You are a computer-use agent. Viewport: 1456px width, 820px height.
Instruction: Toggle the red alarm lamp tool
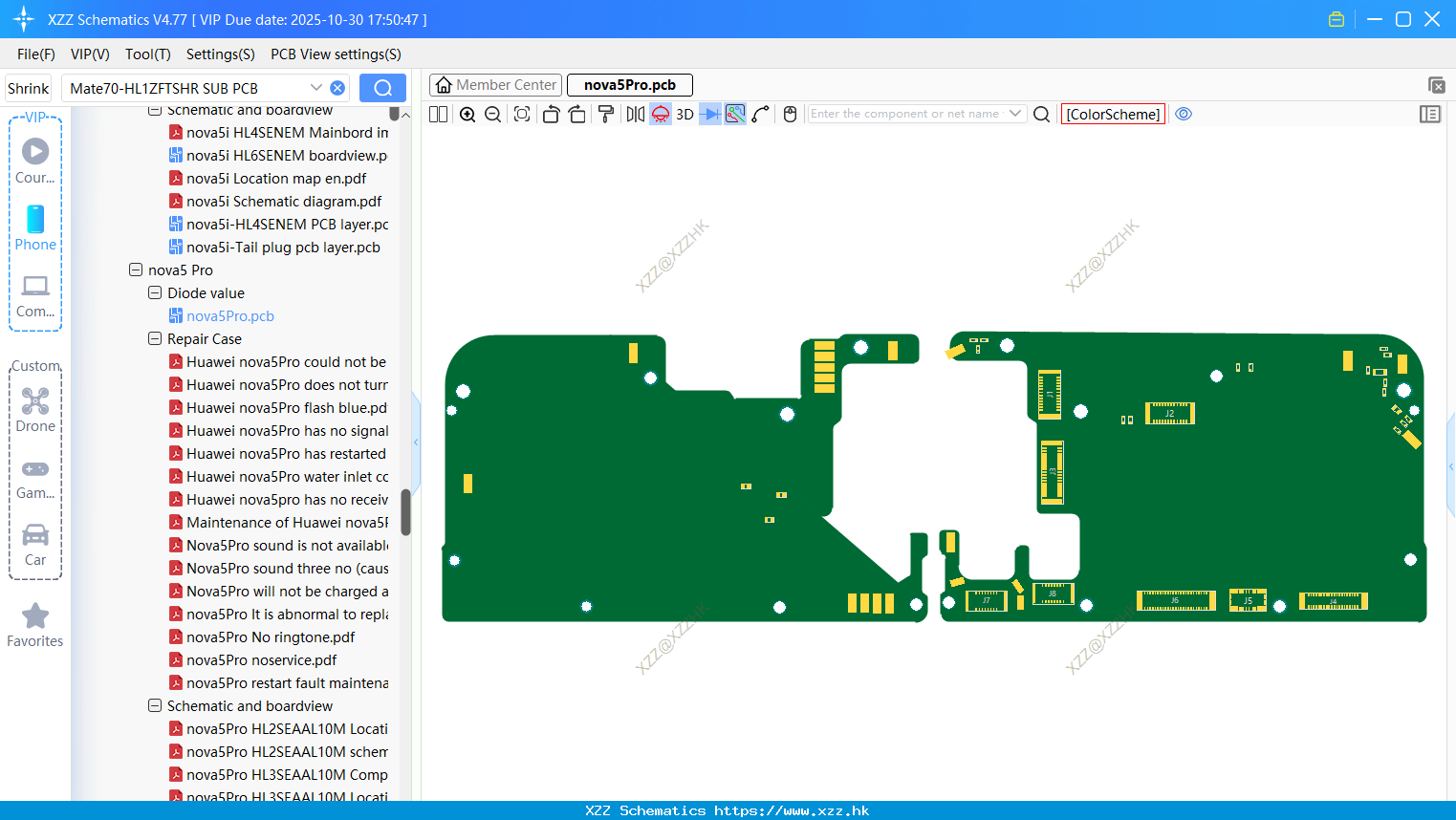661,114
